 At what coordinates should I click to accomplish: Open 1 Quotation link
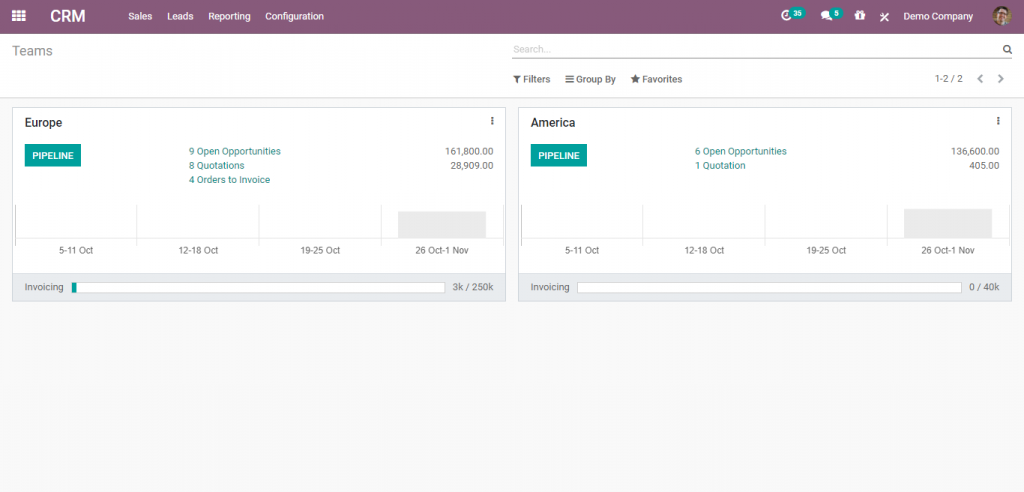pyautogui.click(x=720, y=165)
